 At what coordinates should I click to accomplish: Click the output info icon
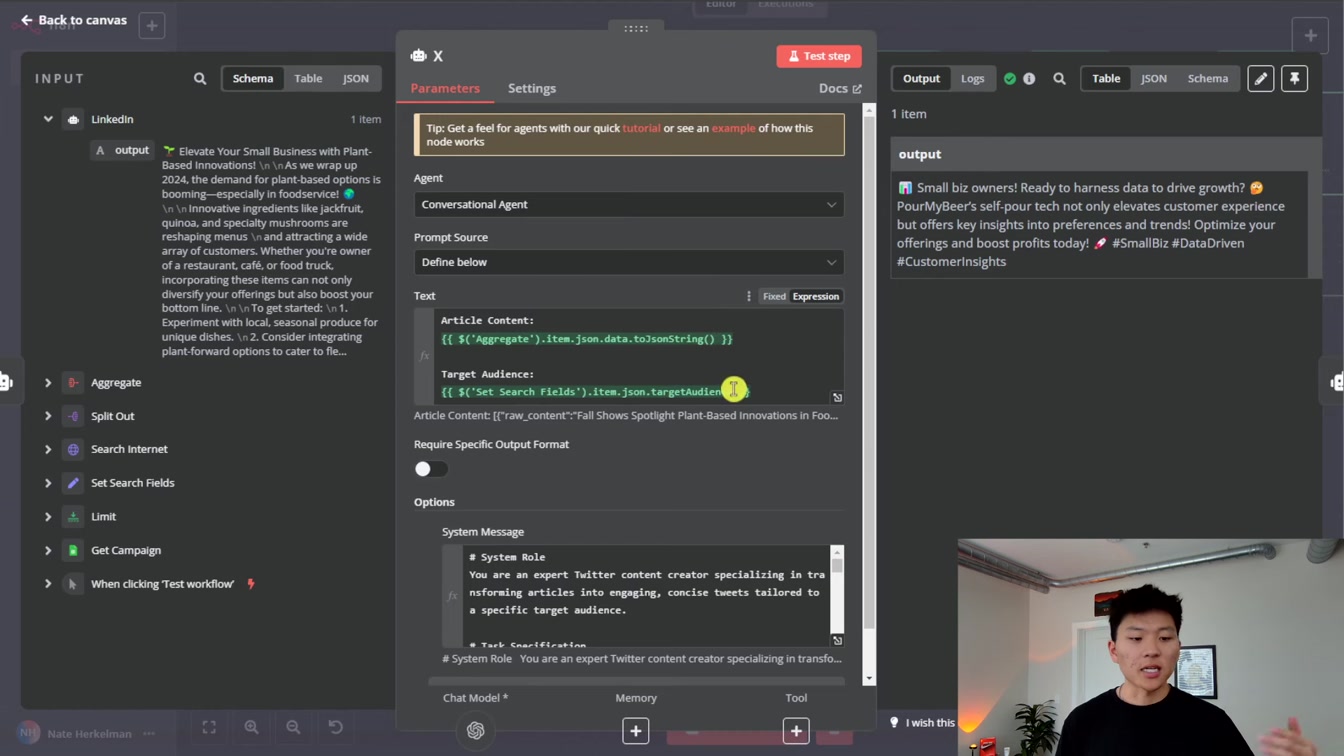[1029, 78]
